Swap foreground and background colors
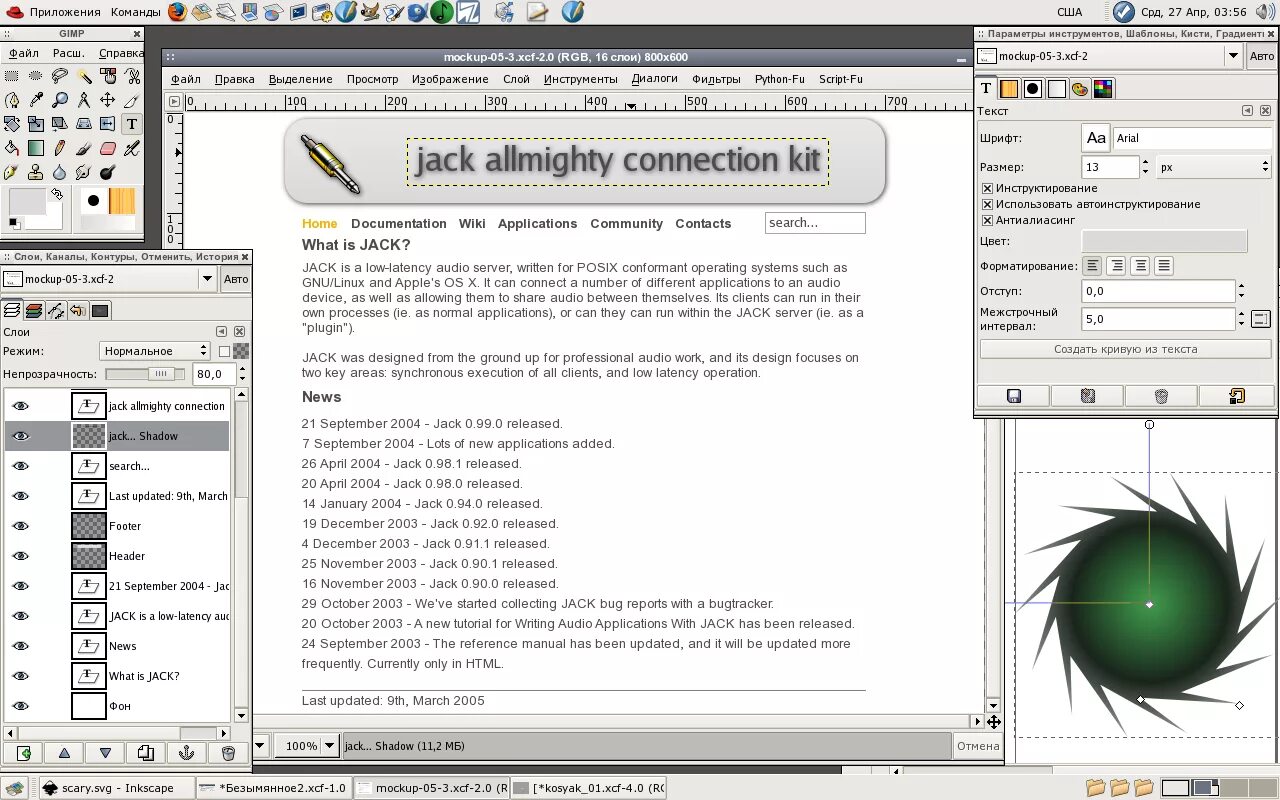Screen dimensions: 1280x800 [x=57, y=193]
